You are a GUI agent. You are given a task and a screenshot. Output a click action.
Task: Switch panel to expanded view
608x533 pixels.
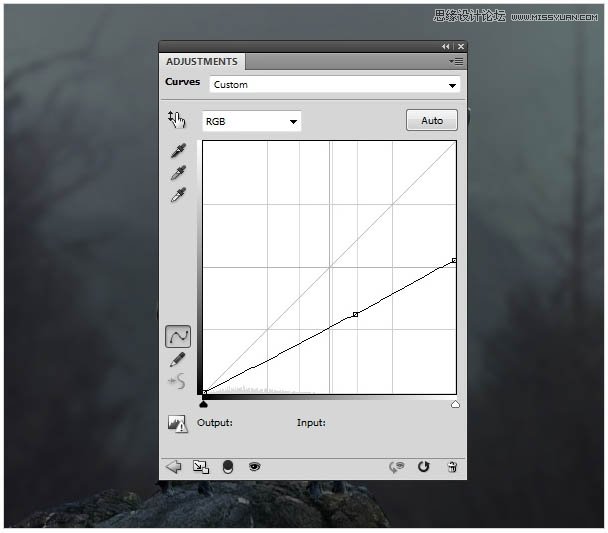click(x=201, y=466)
